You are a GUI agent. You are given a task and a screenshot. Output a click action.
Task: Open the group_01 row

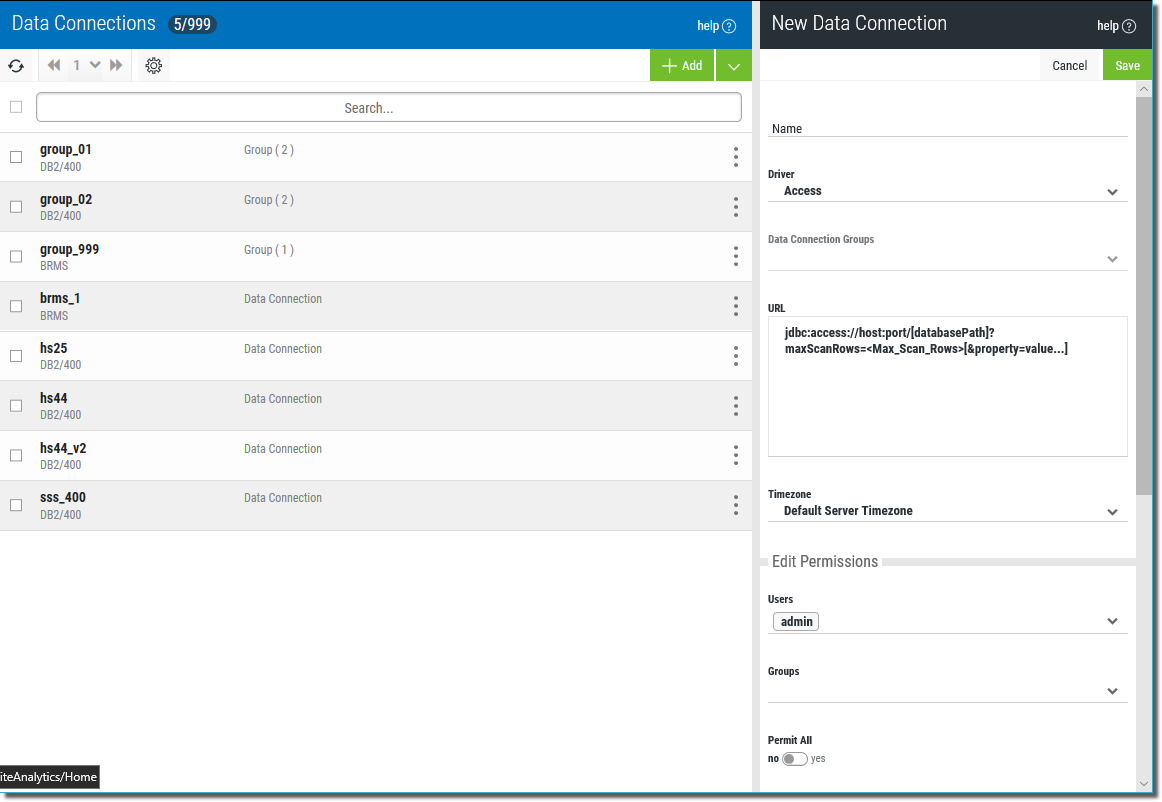tap(376, 157)
